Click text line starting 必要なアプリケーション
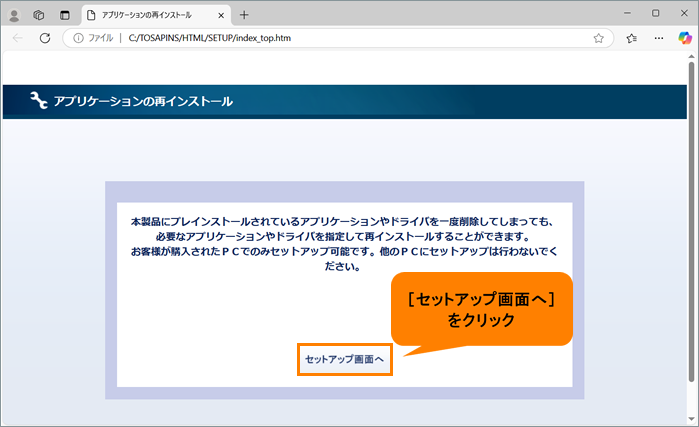 (x=343, y=237)
